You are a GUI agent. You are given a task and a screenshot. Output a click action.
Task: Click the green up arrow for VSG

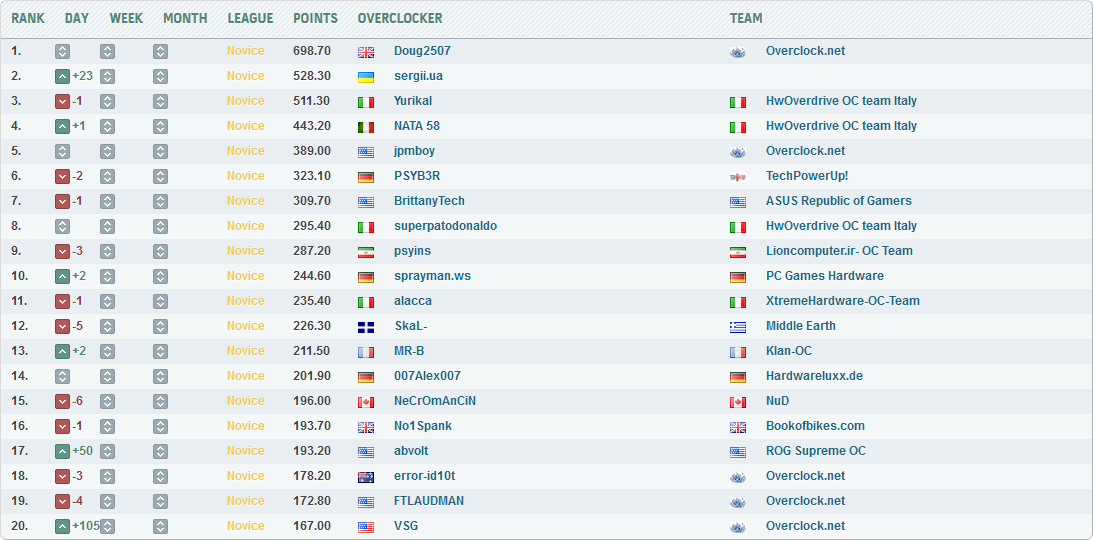click(62, 526)
